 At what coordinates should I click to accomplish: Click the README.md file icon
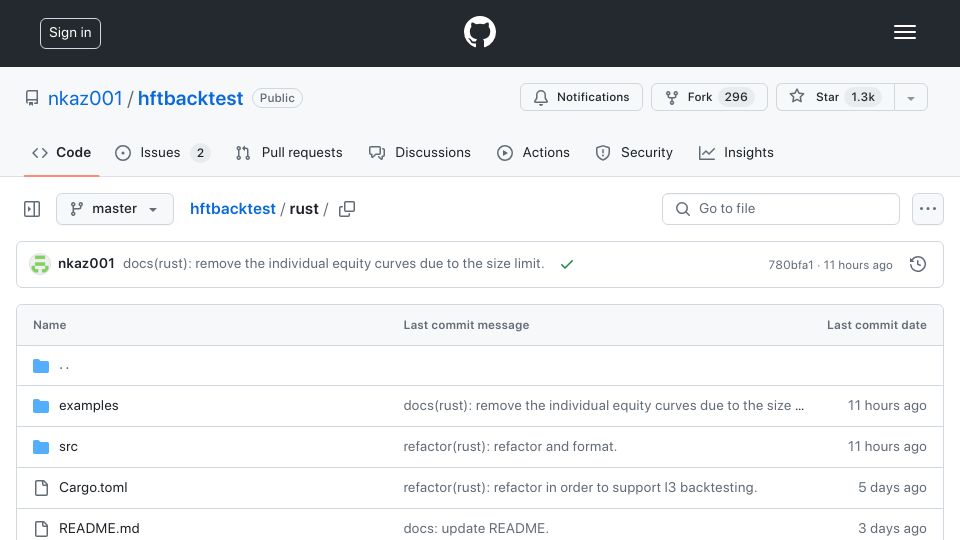(41, 528)
